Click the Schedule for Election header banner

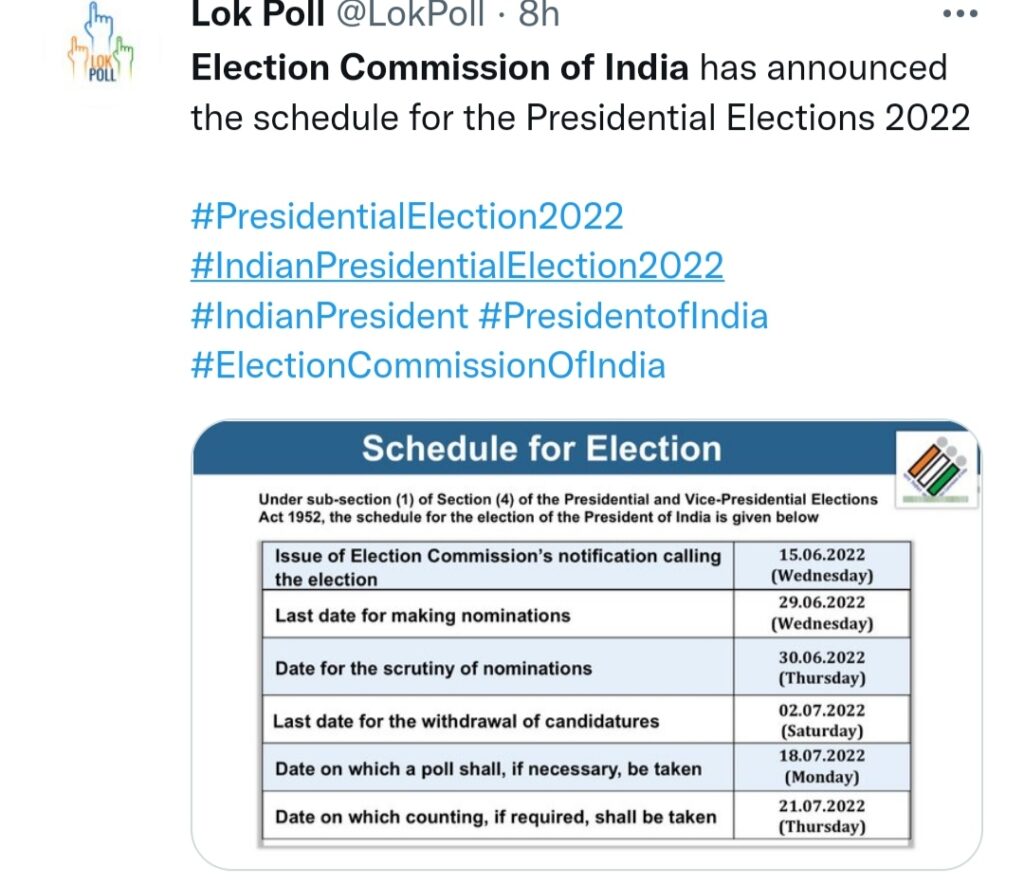click(543, 448)
